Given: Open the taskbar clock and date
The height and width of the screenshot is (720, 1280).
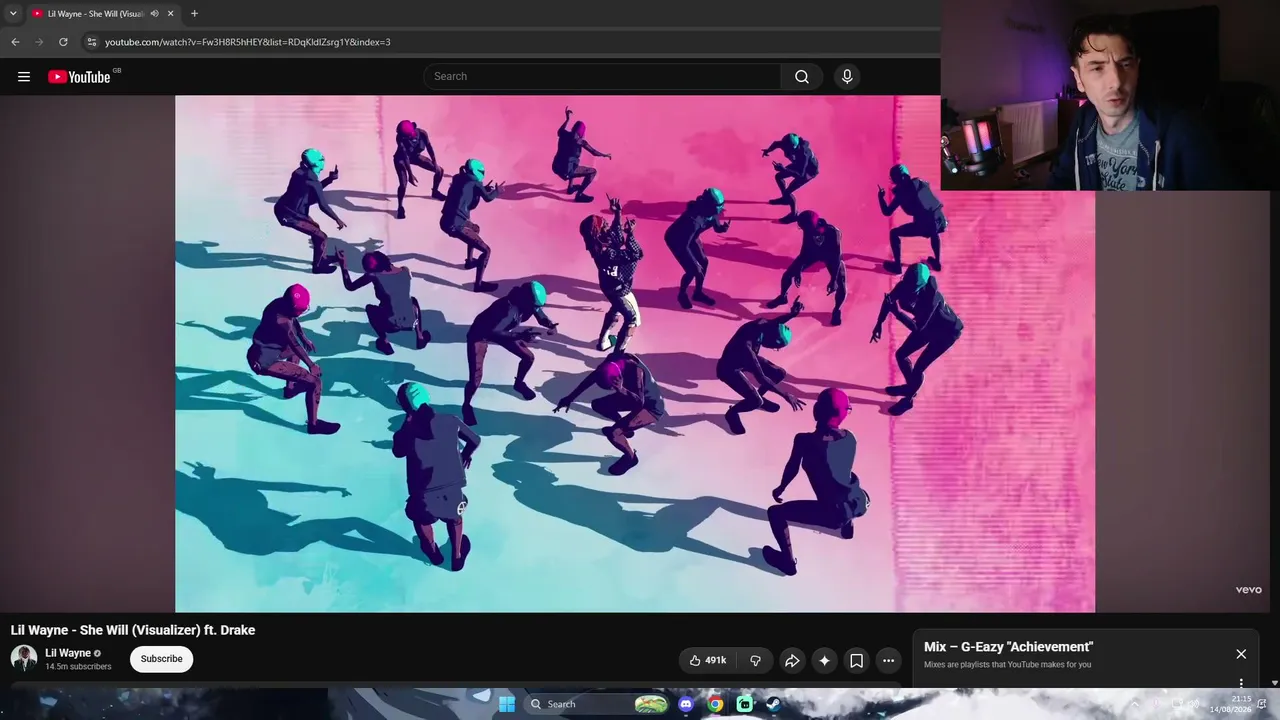Looking at the screenshot, I should pyautogui.click(x=1231, y=704).
